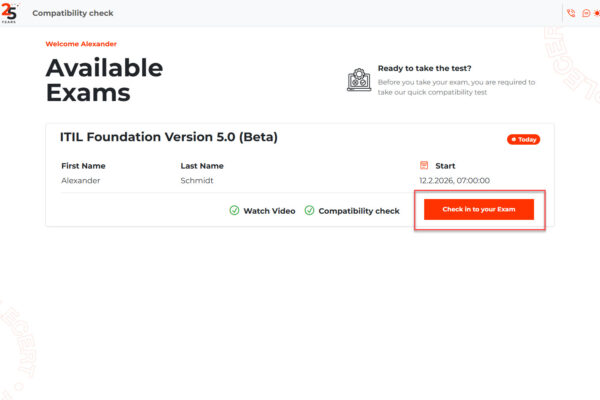Click the first name value Alexander
The width and height of the screenshot is (600, 400).
(x=81, y=180)
